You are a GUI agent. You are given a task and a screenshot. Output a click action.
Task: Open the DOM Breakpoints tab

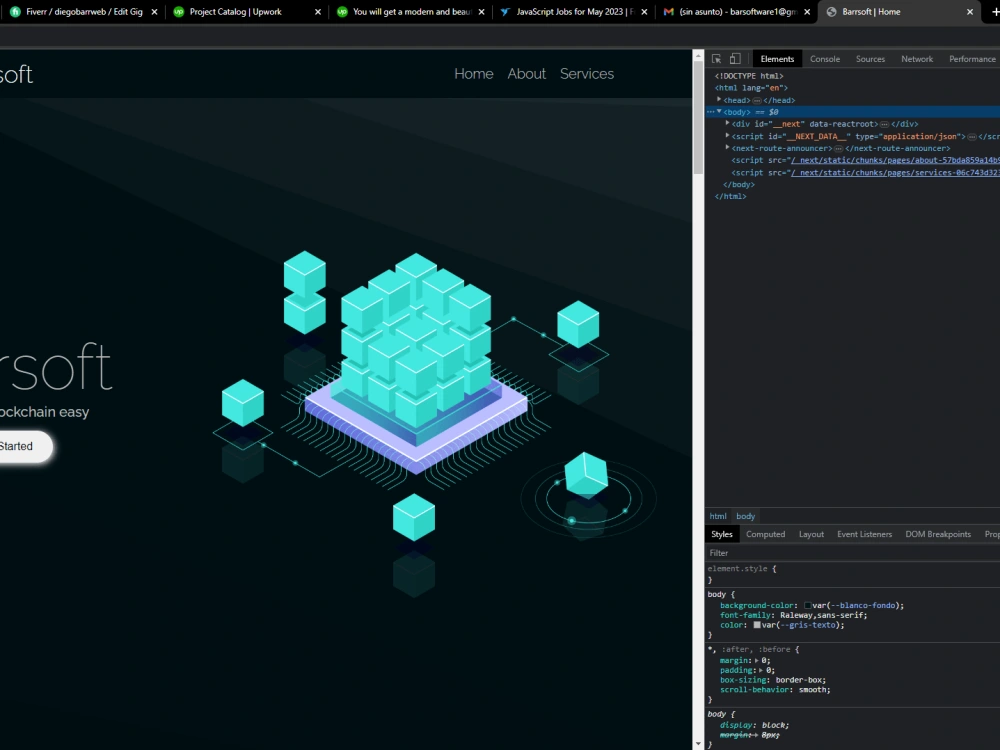(938, 534)
